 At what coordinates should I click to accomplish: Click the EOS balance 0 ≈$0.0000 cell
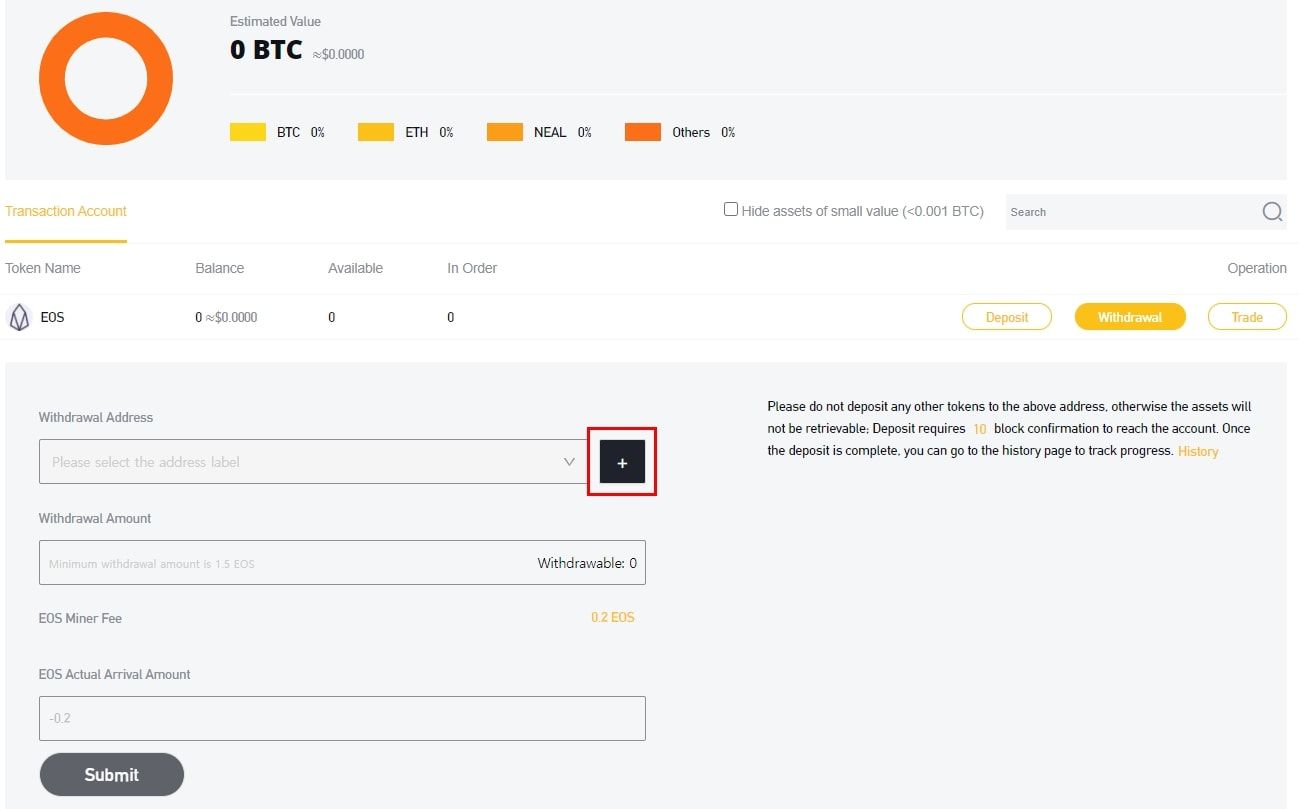coord(226,317)
